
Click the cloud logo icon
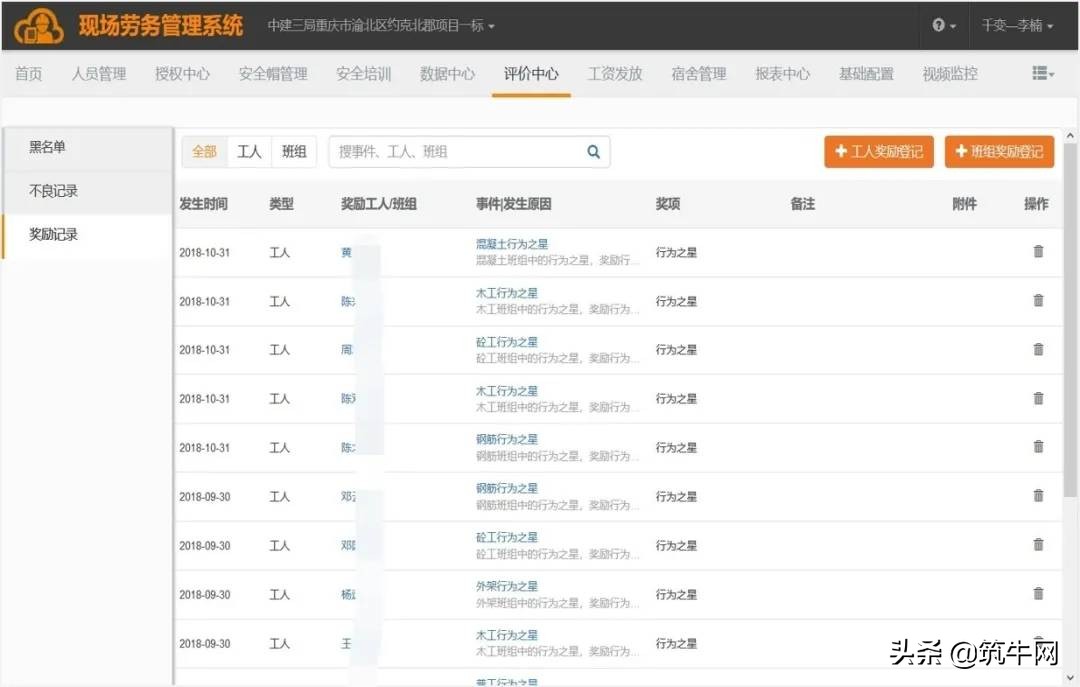tap(38, 25)
